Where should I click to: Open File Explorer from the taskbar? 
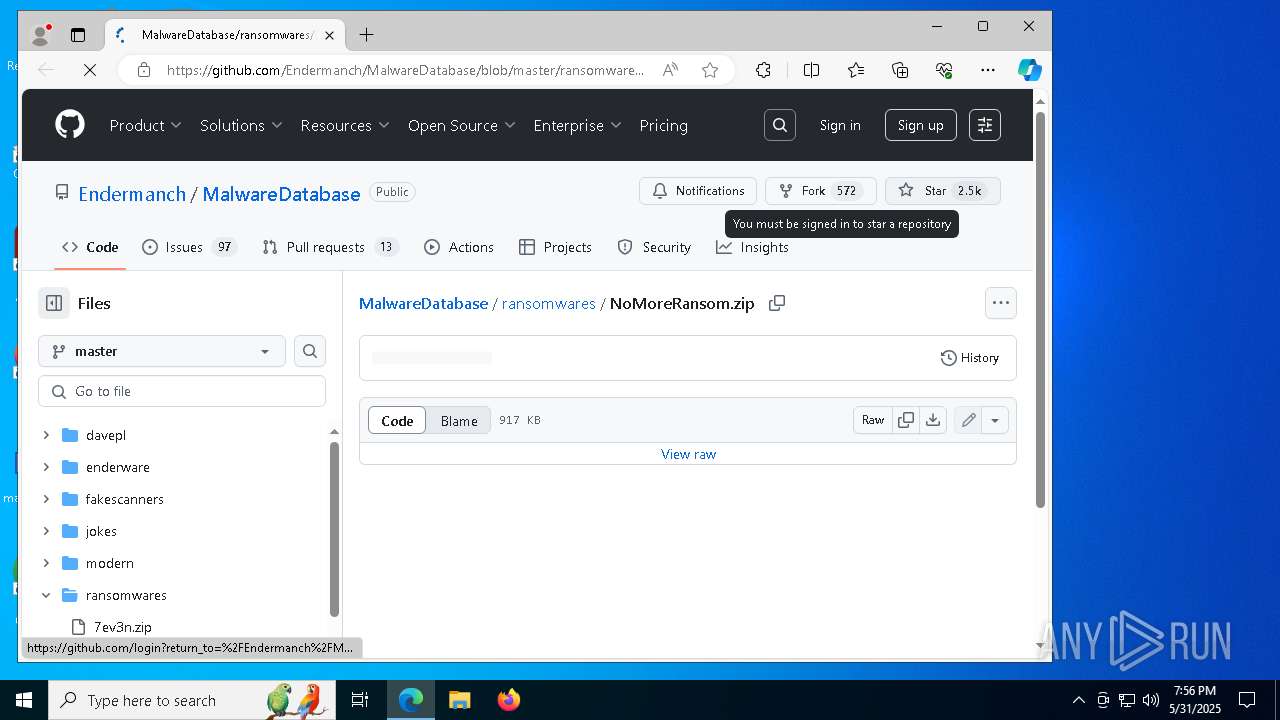[x=460, y=700]
